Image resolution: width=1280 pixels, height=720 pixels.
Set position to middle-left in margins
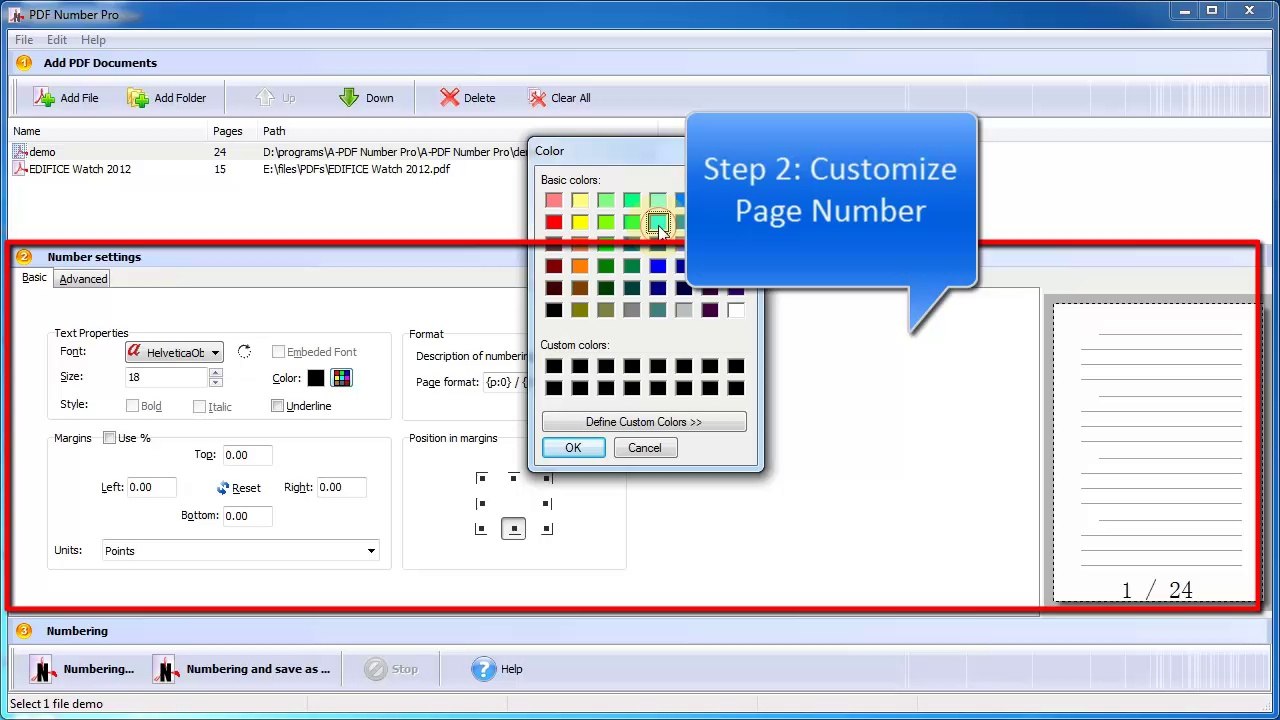[x=481, y=503]
